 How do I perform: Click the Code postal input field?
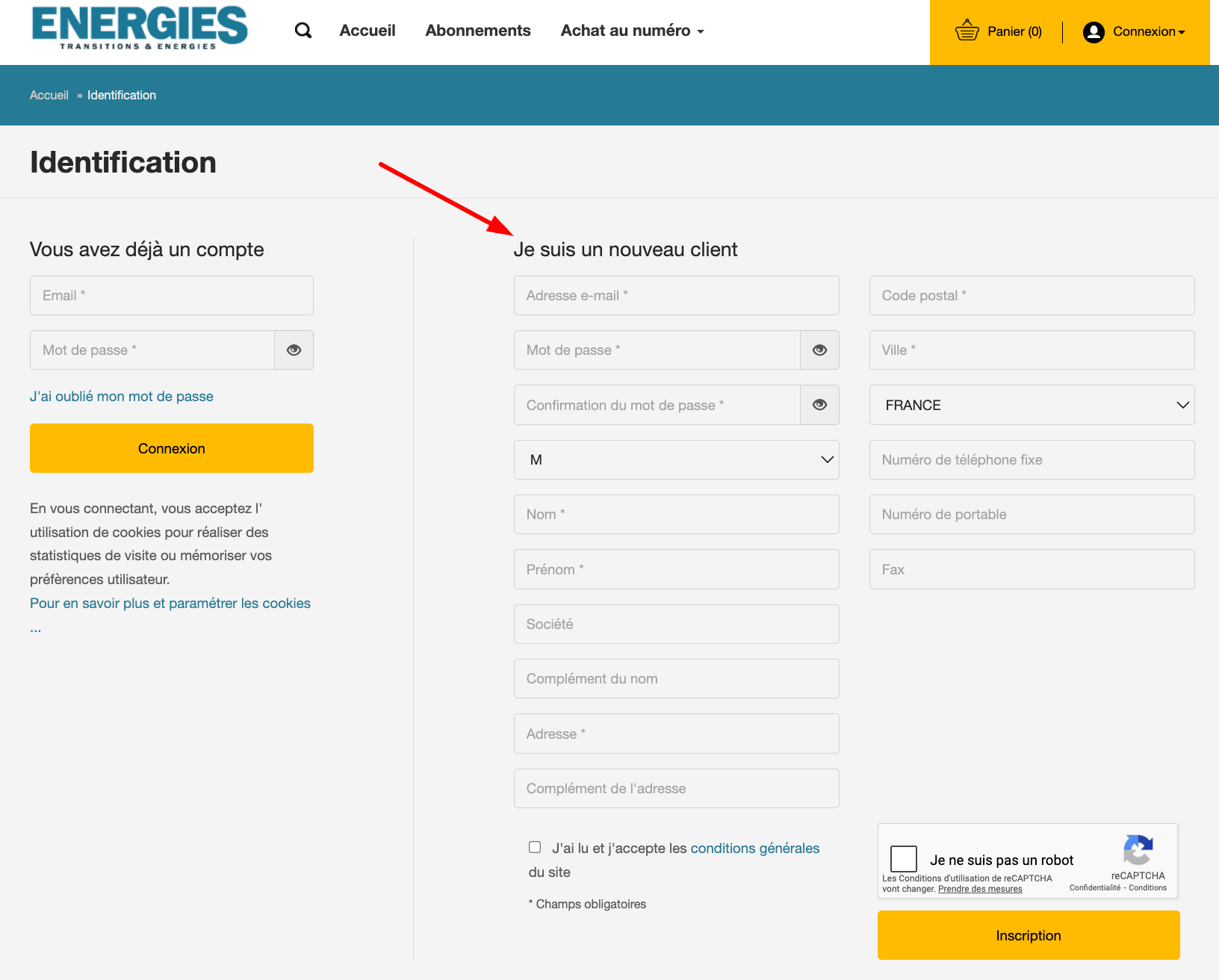[1032, 296]
